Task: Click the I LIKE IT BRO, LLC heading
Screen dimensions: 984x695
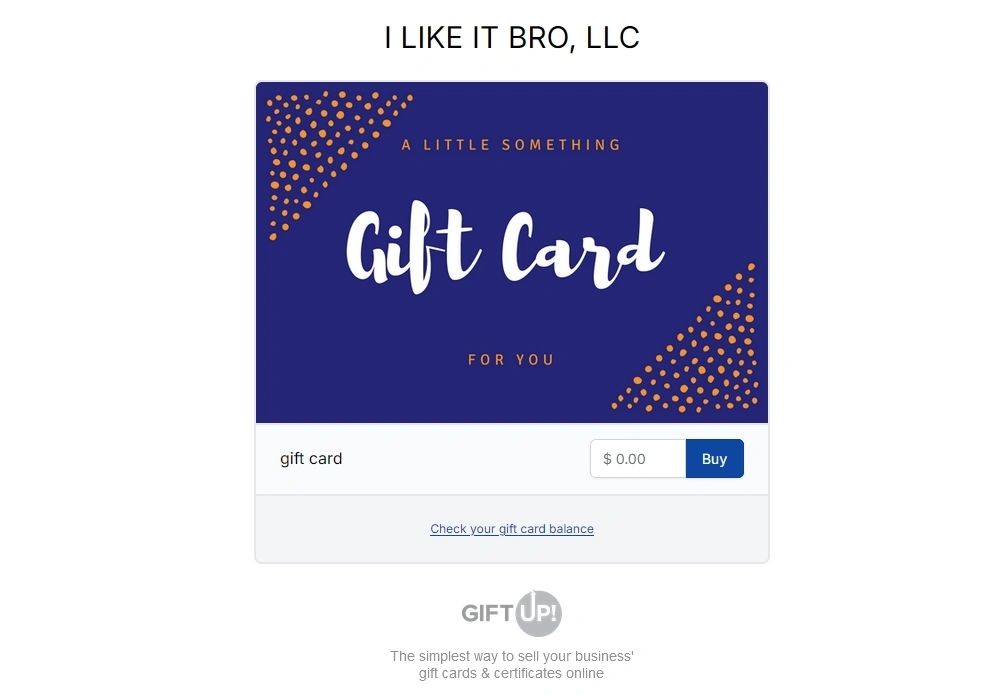Action: (511, 38)
